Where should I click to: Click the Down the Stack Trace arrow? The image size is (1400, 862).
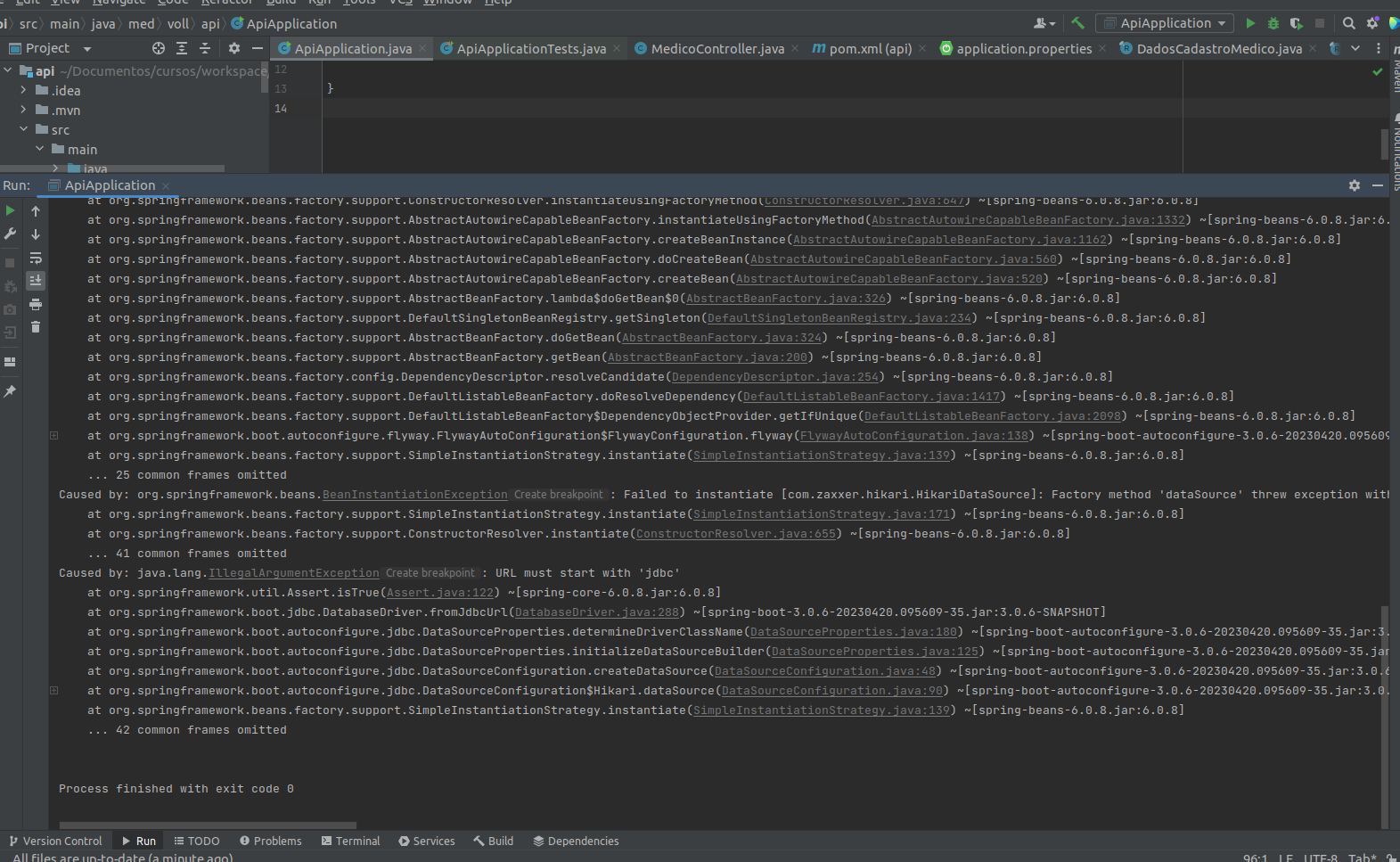(x=36, y=234)
